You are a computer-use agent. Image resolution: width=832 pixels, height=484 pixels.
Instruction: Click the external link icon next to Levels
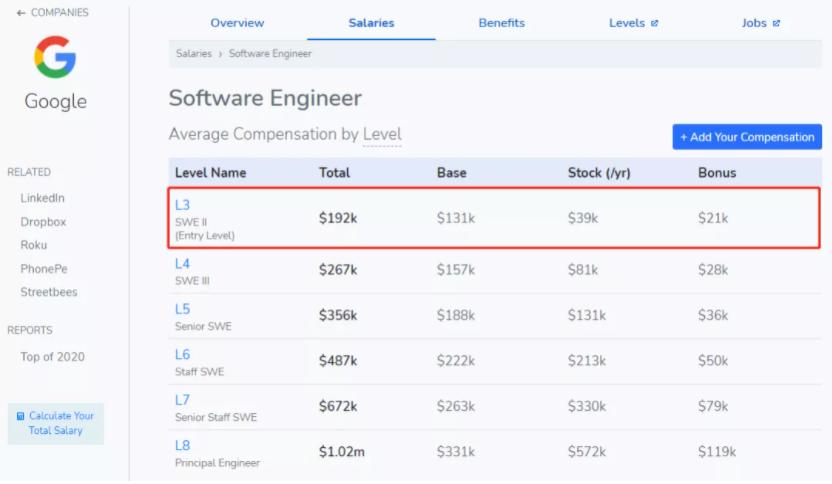[655, 23]
